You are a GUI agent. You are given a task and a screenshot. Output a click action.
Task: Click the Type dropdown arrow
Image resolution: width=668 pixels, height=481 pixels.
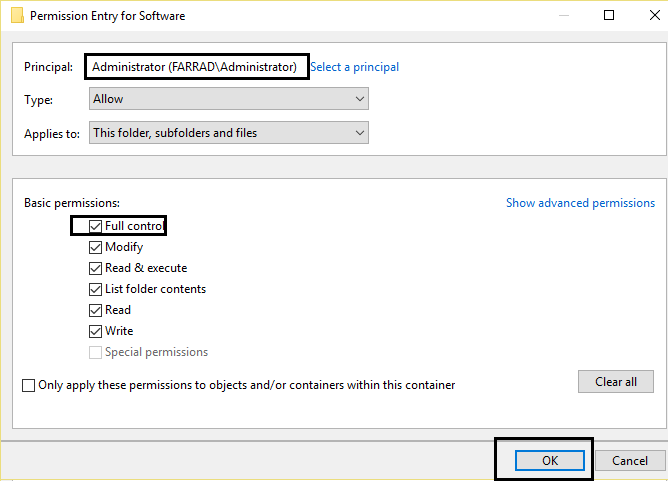pos(359,99)
